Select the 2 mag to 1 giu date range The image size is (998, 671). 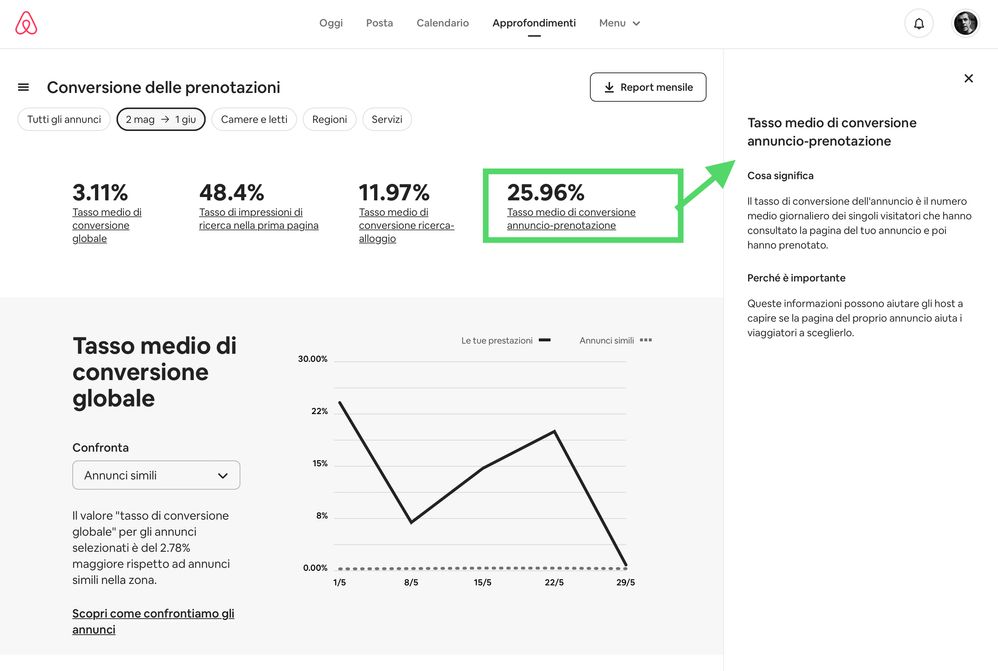point(161,120)
